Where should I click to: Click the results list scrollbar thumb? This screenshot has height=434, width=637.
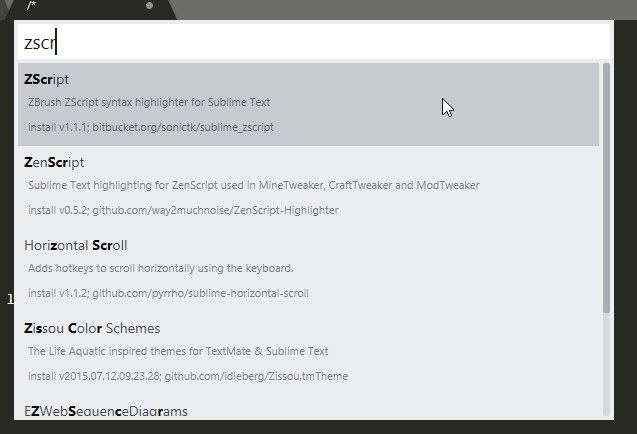[607, 188]
